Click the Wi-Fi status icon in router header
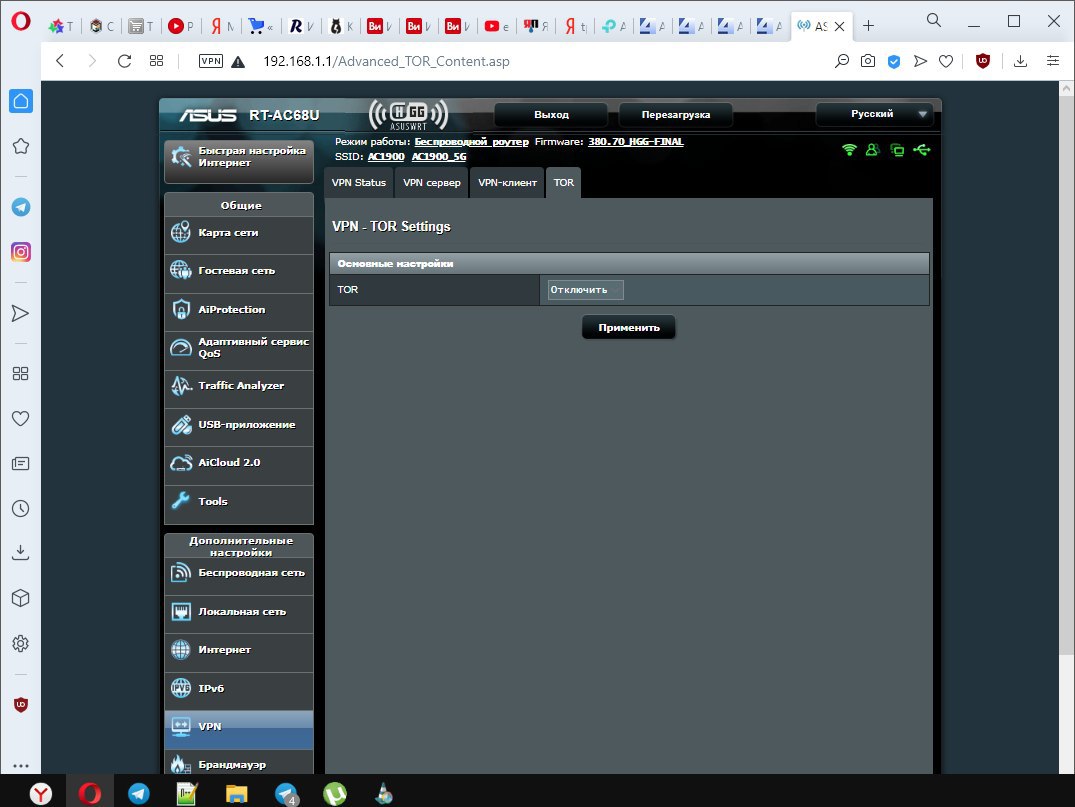The width and height of the screenshot is (1075, 807). pos(849,149)
